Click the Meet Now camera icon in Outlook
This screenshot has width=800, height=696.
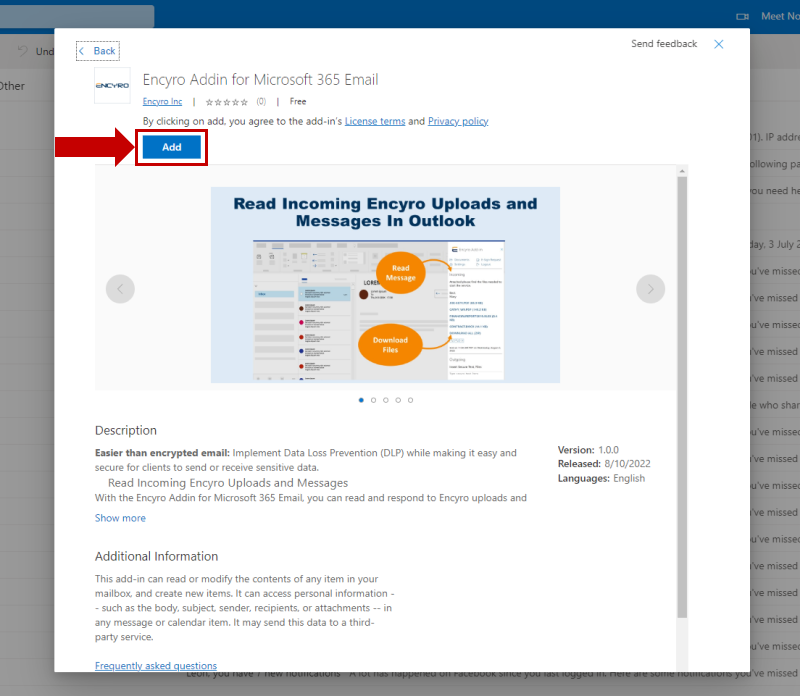[x=742, y=17]
